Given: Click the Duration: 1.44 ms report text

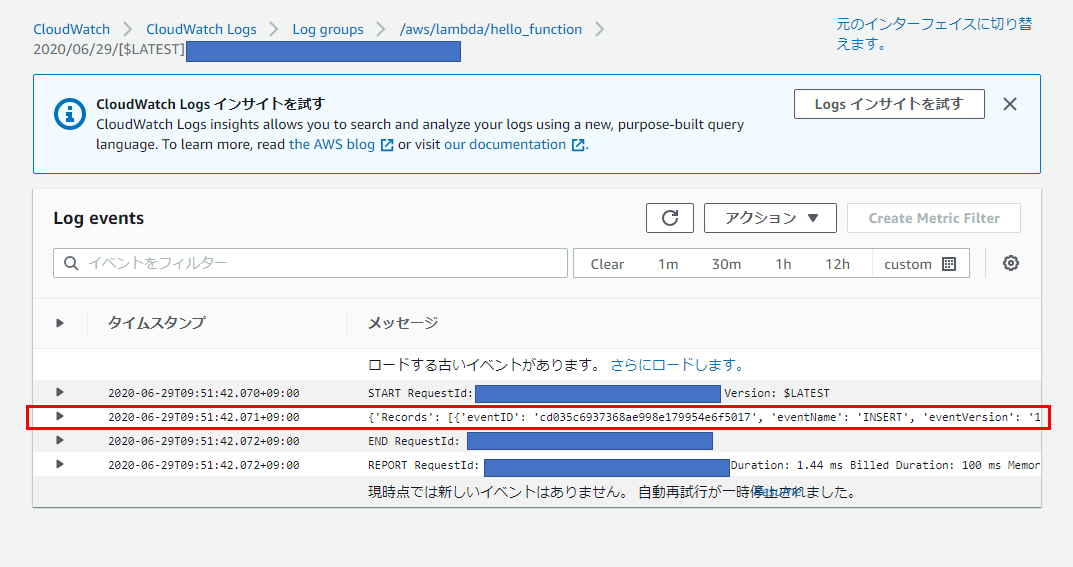Looking at the screenshot, I should 787,465.
